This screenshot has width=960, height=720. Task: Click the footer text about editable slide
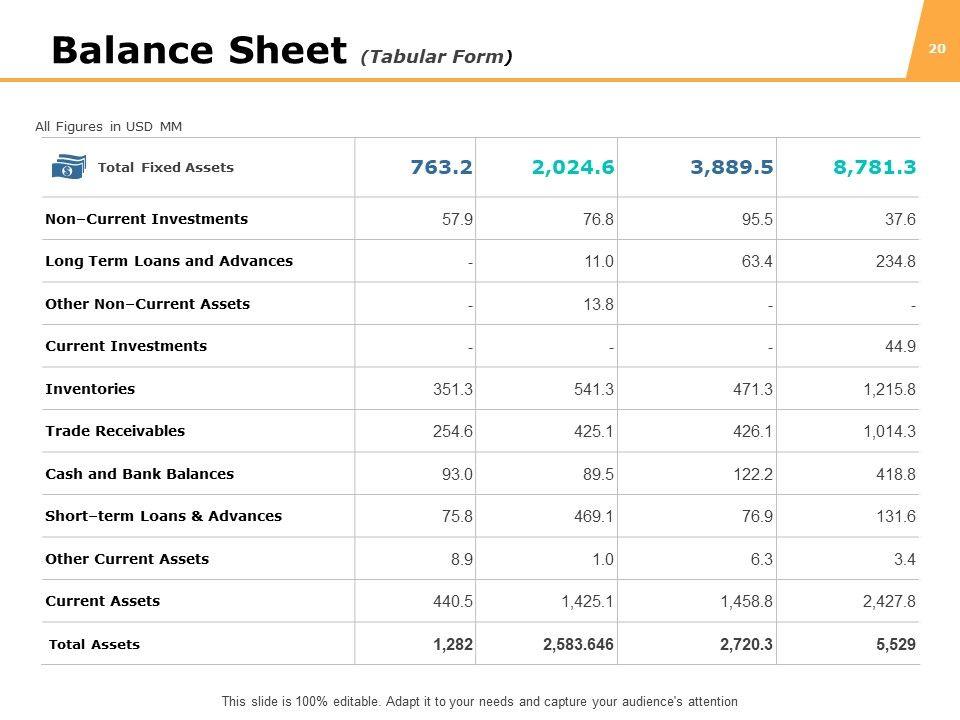[479, 702]
